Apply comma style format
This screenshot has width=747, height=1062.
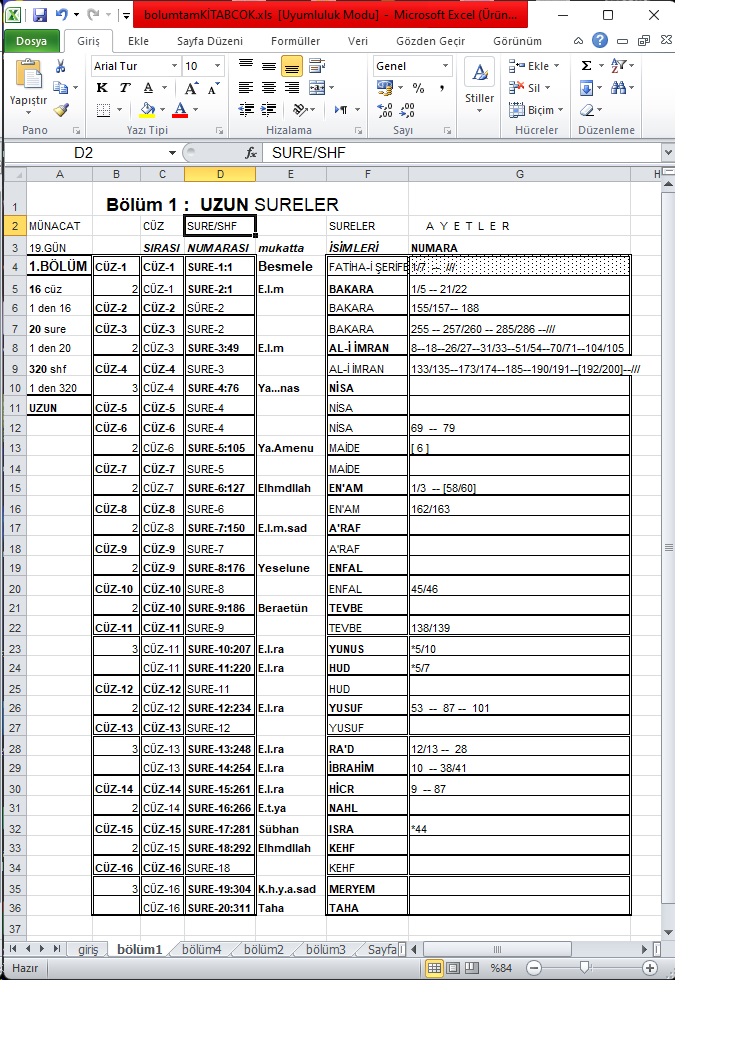(x=442, y=88)
